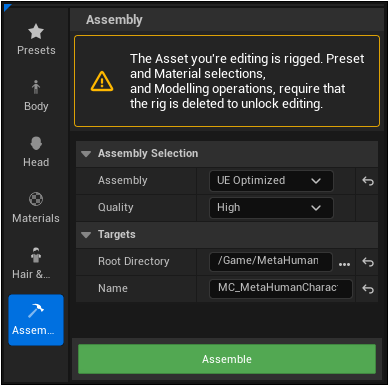Click the green Assemble button

coord(227,359)
